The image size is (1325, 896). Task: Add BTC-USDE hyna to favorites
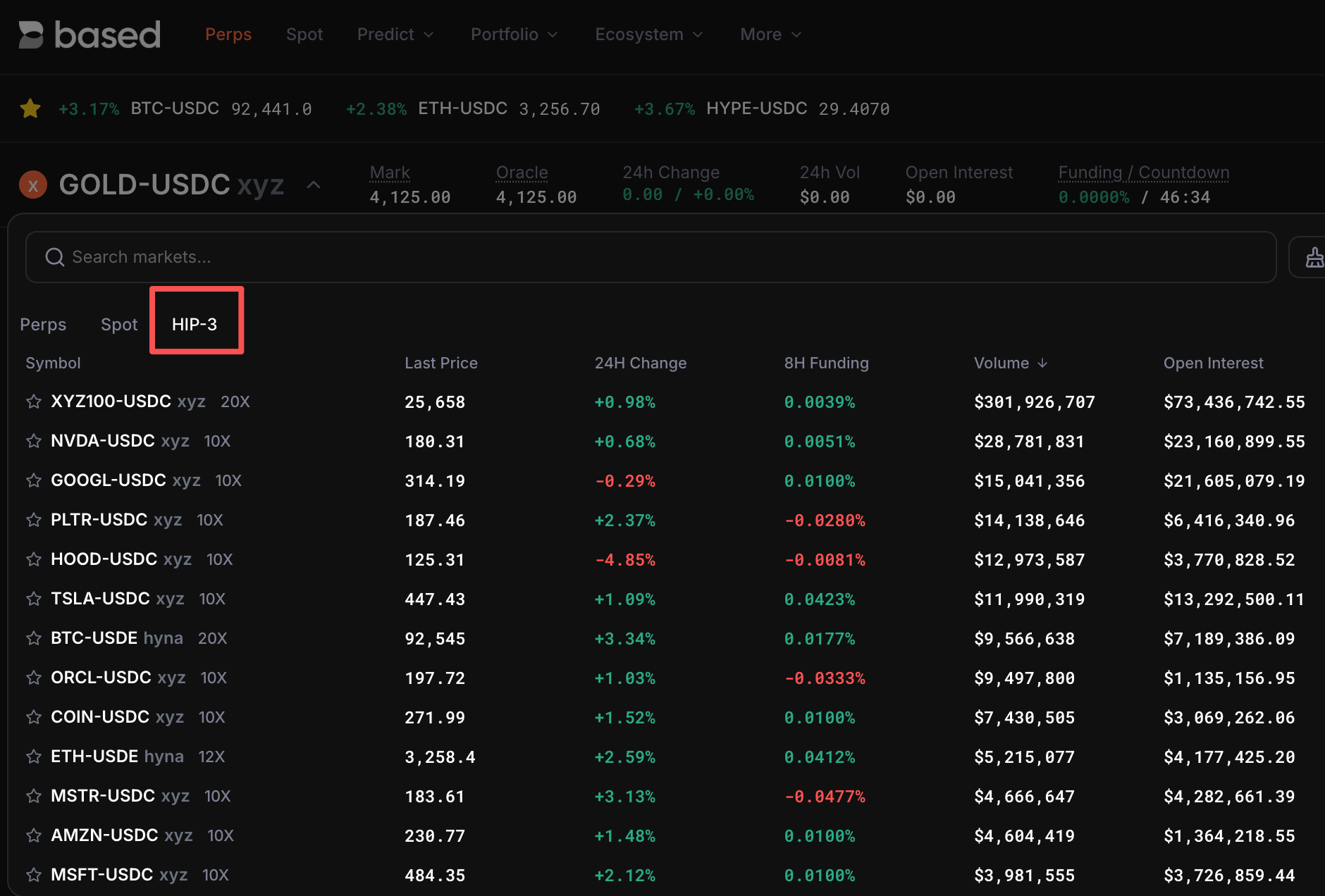pyautogui.click(x=34, y=638)
